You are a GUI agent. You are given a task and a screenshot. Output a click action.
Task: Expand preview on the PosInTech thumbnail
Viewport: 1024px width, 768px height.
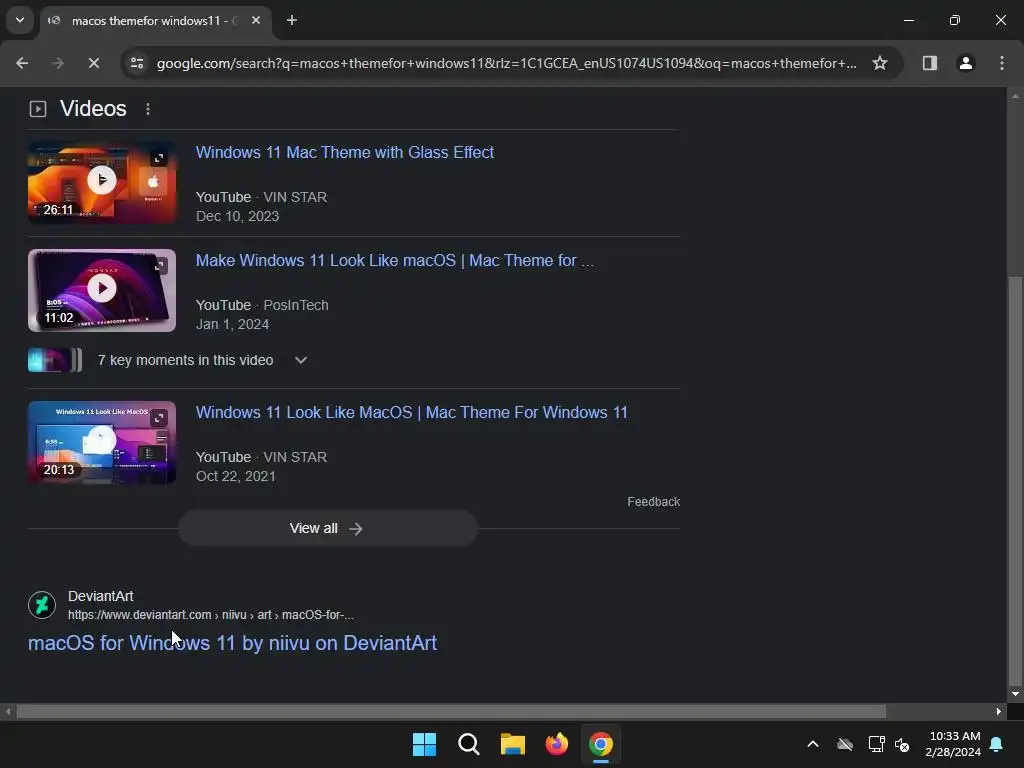coord(159,266)
